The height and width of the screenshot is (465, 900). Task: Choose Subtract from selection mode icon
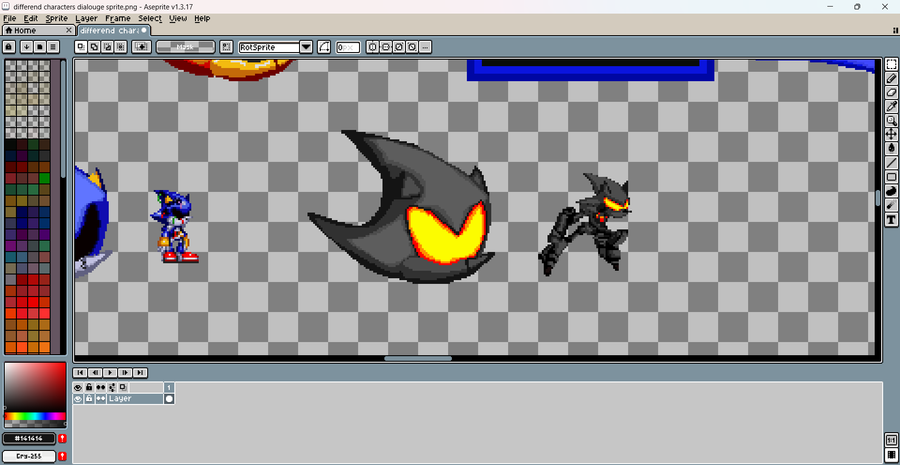107,47
